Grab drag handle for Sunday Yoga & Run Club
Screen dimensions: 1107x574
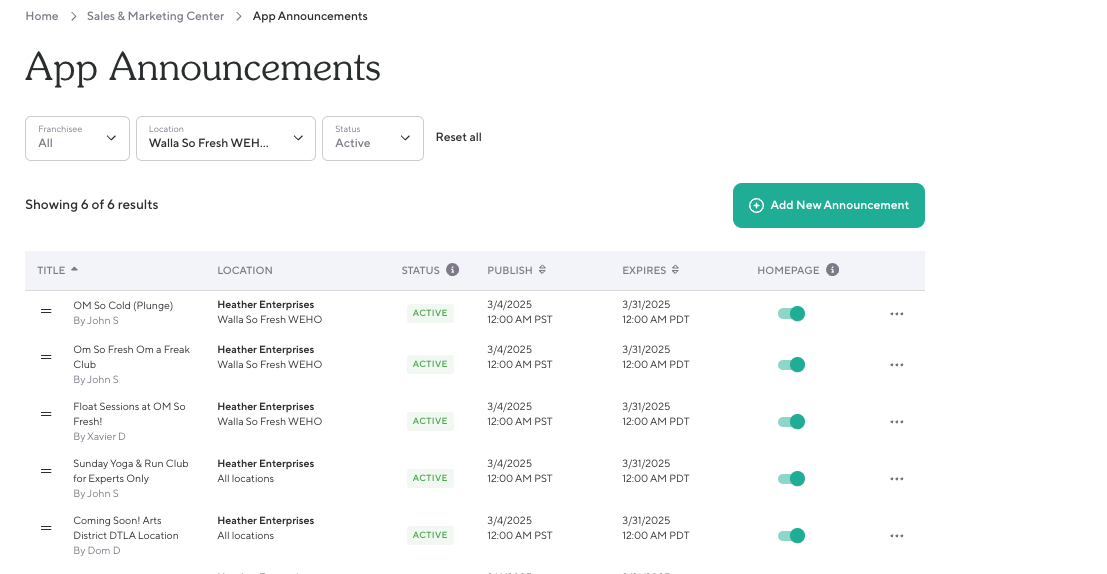[46, 471]
